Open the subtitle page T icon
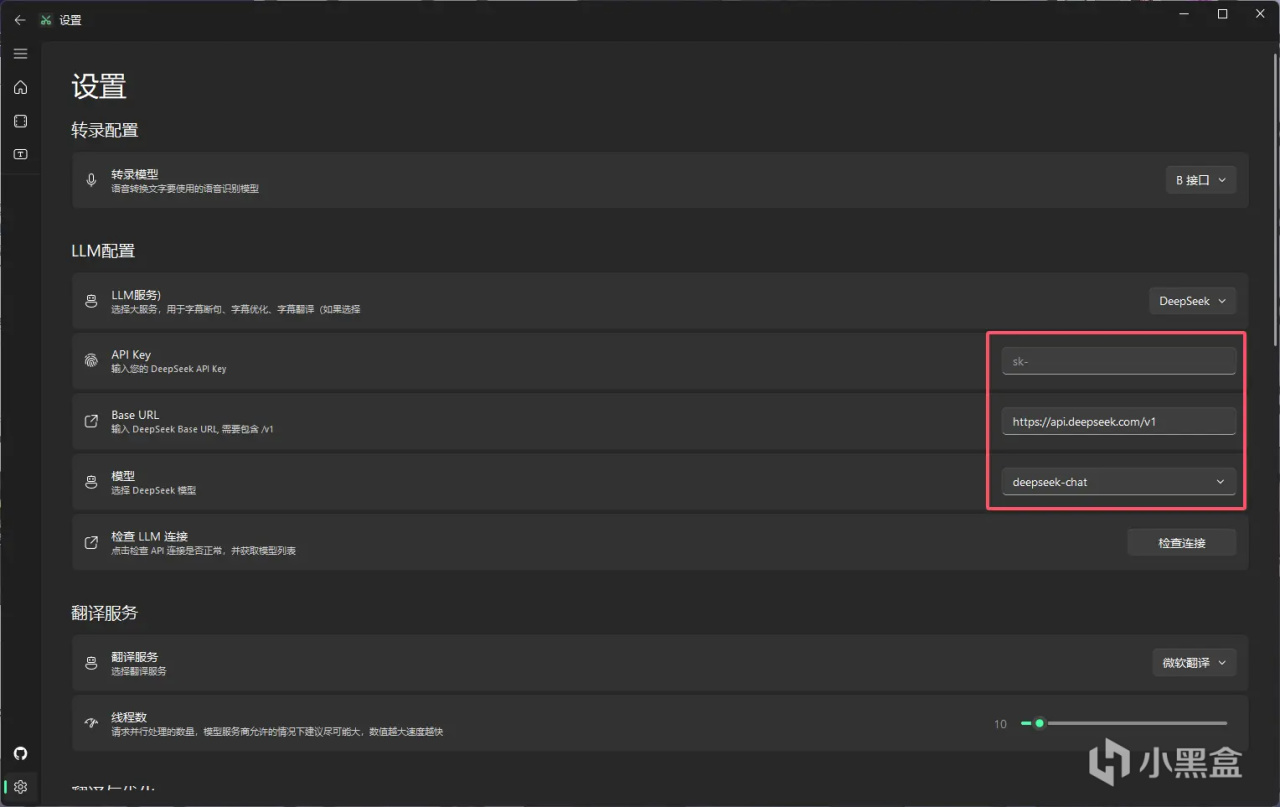 pyautogui.click(x=20, y=154)
